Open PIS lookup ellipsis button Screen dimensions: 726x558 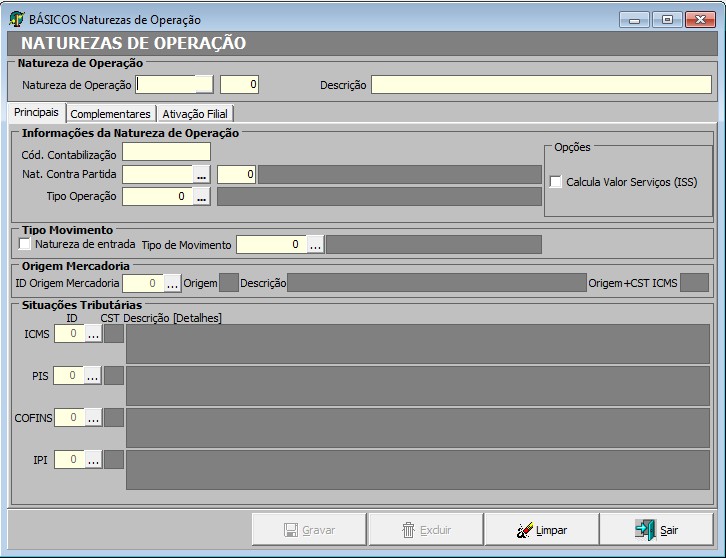pyautogui.click(x=92, y=376)
